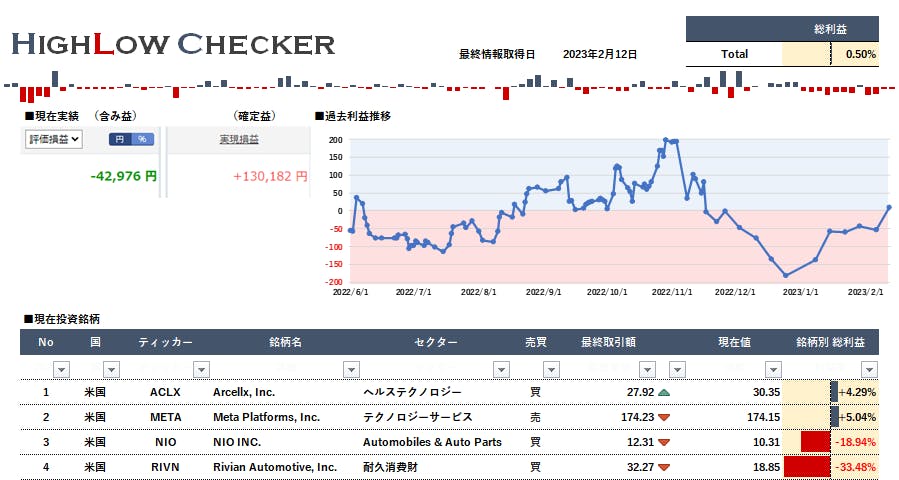This screenshot has height=480, width=899.
Task: Open the 実現損益 link
Action: coord(239,140)
